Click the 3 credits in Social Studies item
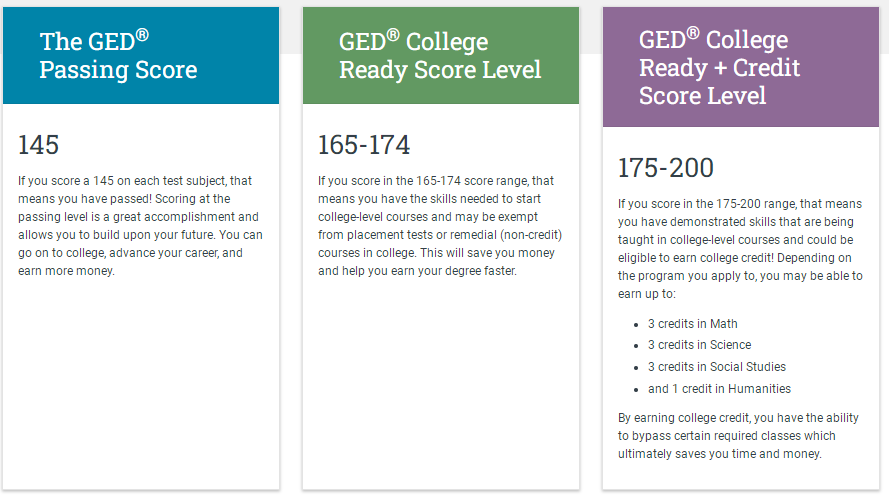The width and height of the screenshot is (889, 496). pos(717,367)
